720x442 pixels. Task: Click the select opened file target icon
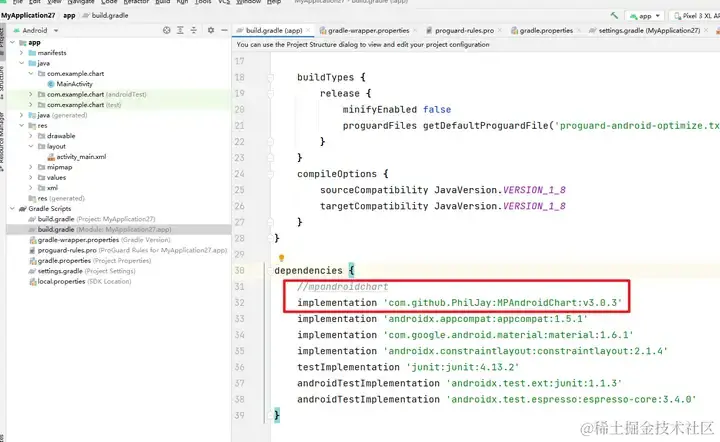click(167, 30)
